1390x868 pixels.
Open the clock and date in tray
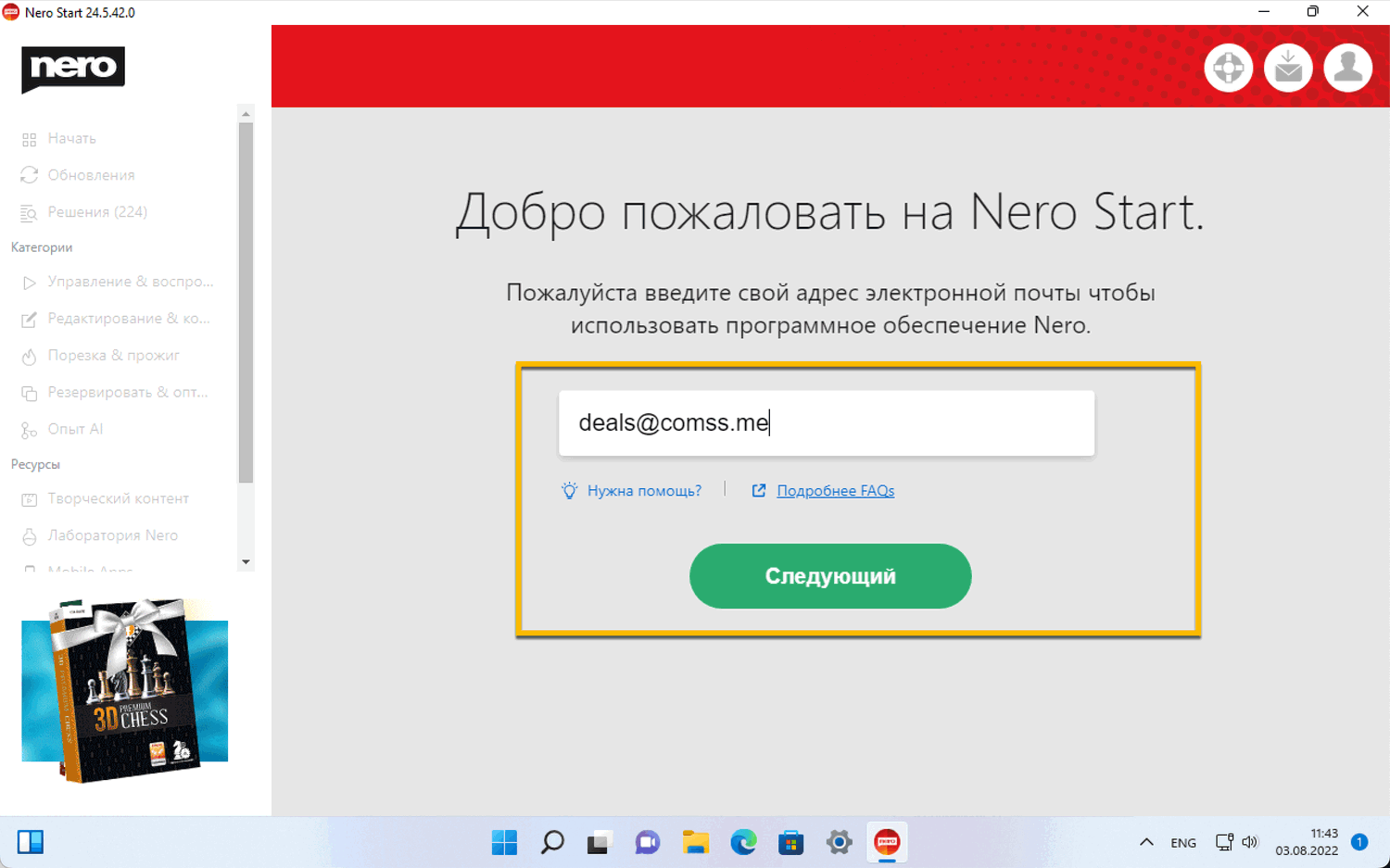pos(1307,842)
